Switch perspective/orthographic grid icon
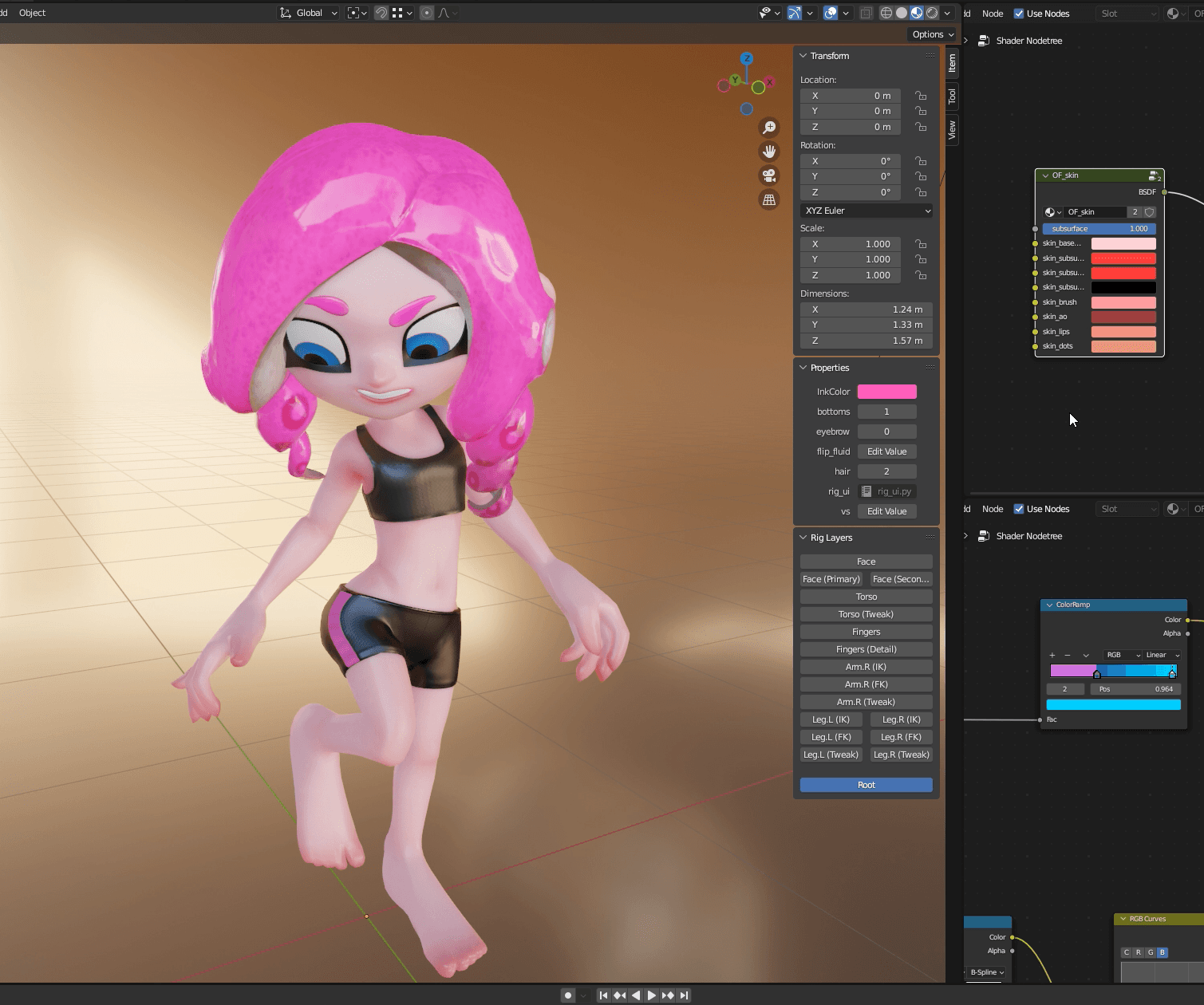The width and height of the screenshot is (1204, 1005). [769, 199]
